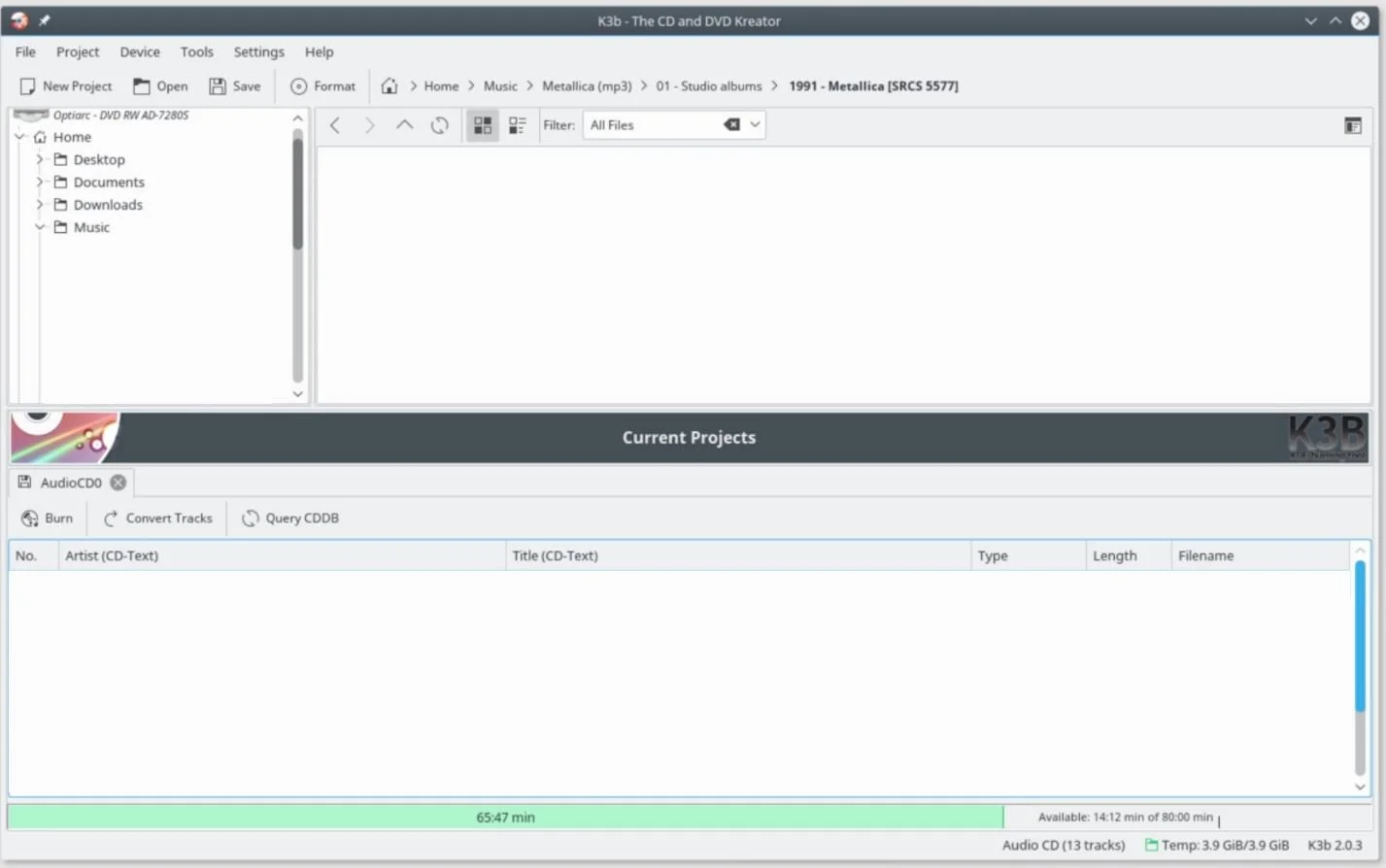Click the Audio CD (13 tracks) status text
This screenshot has width=1386, height=868.
click(x=1064, y=846)
